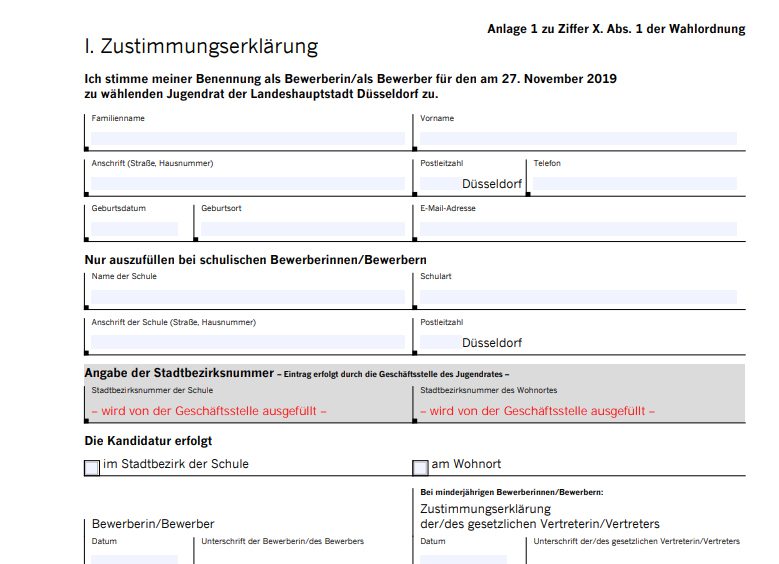Focus the Anschrift (Straße, Hausnummer) field

click(247, 184)
